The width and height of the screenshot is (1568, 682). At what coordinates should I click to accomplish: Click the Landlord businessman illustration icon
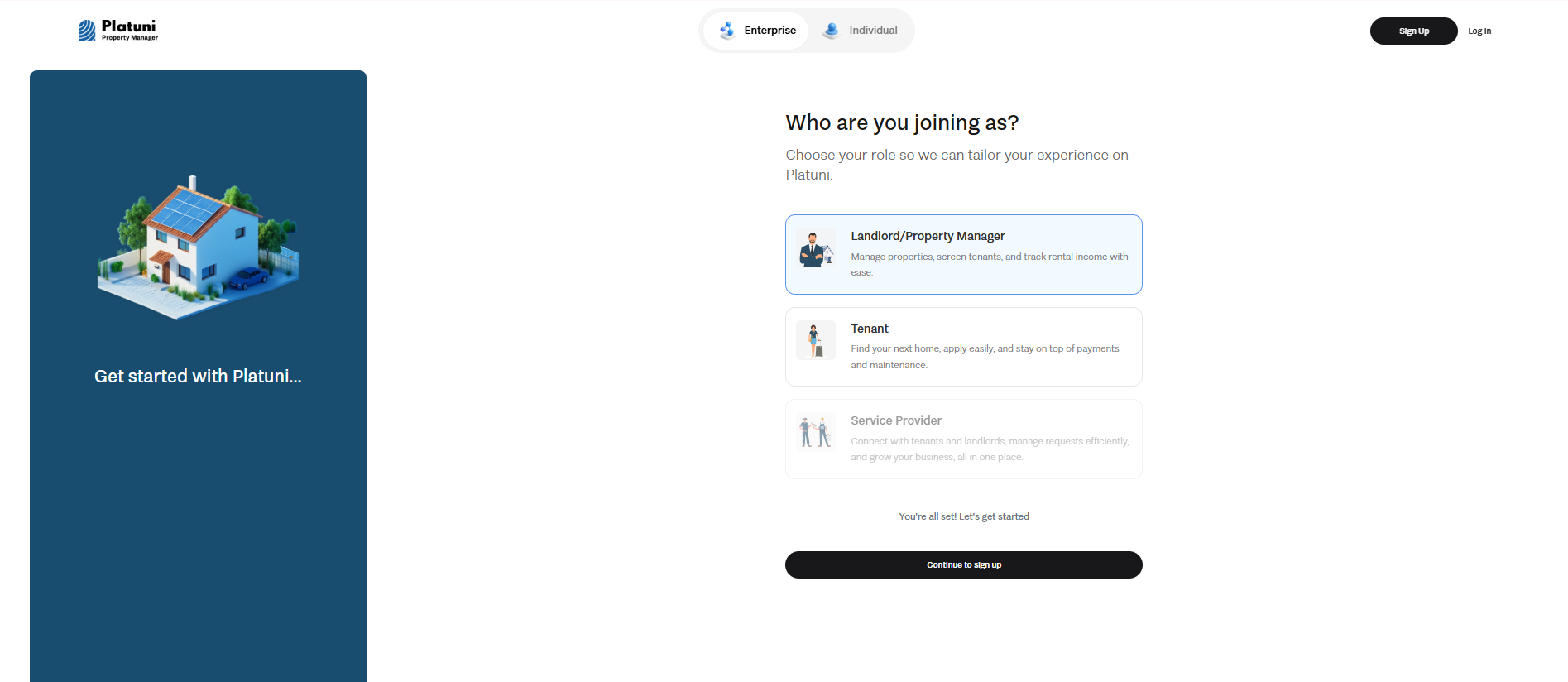[816, 247]
